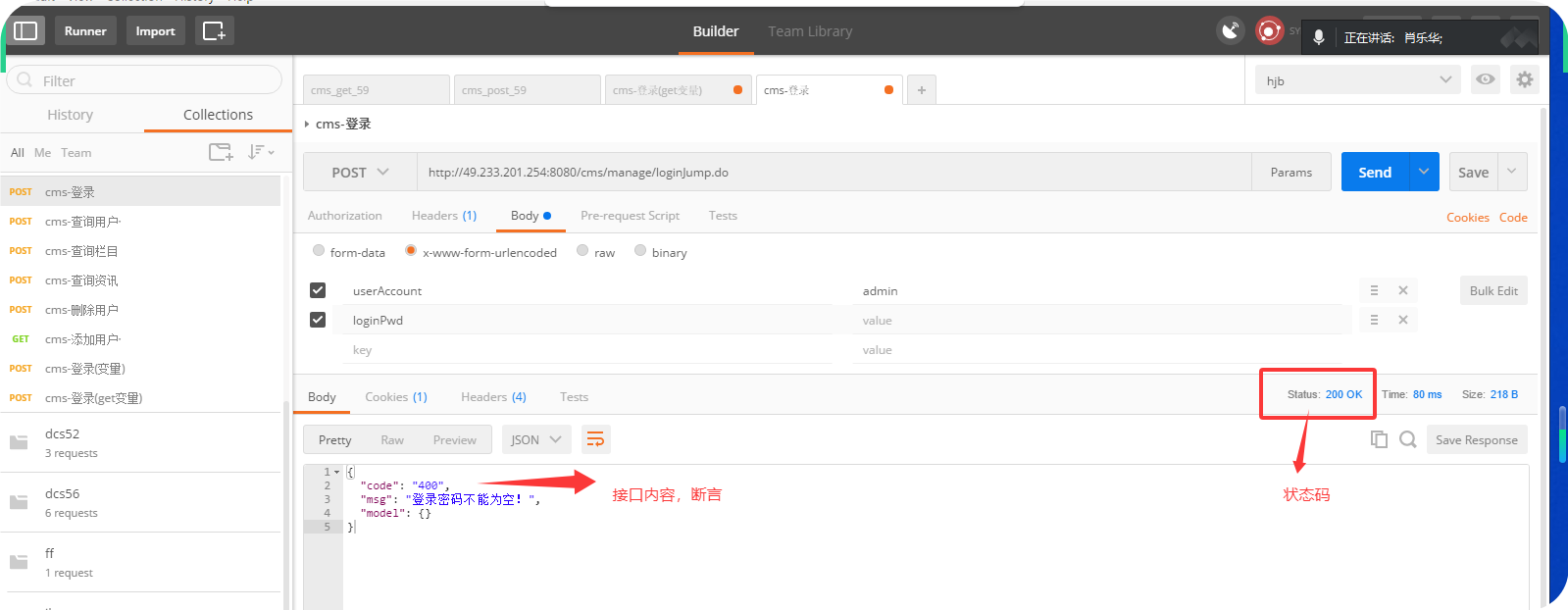Click the Runner button
Viewport: 1568px width, 610px height.
pos(85,31)
